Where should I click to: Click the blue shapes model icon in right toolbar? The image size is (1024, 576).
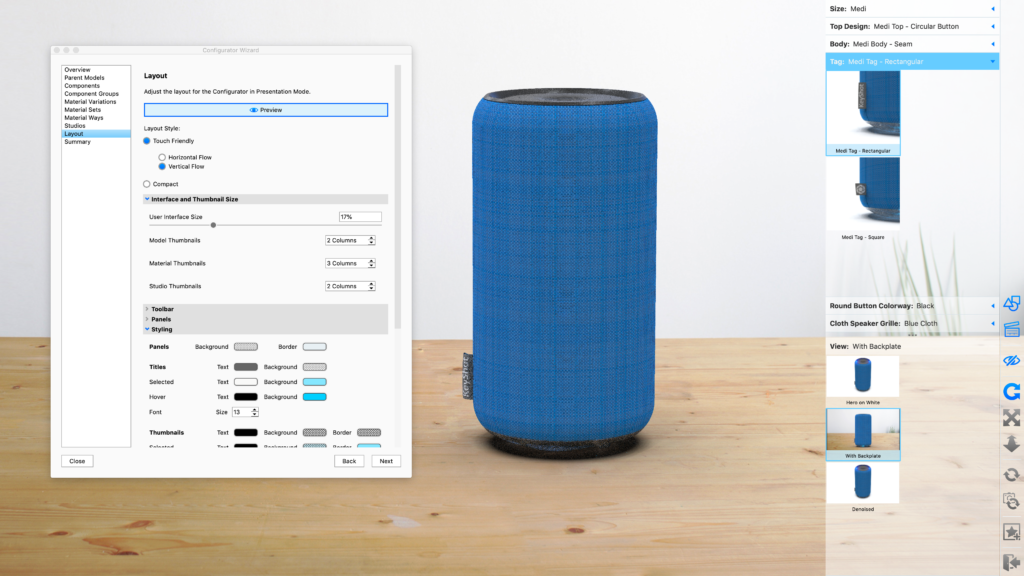tap(1011, 303)
